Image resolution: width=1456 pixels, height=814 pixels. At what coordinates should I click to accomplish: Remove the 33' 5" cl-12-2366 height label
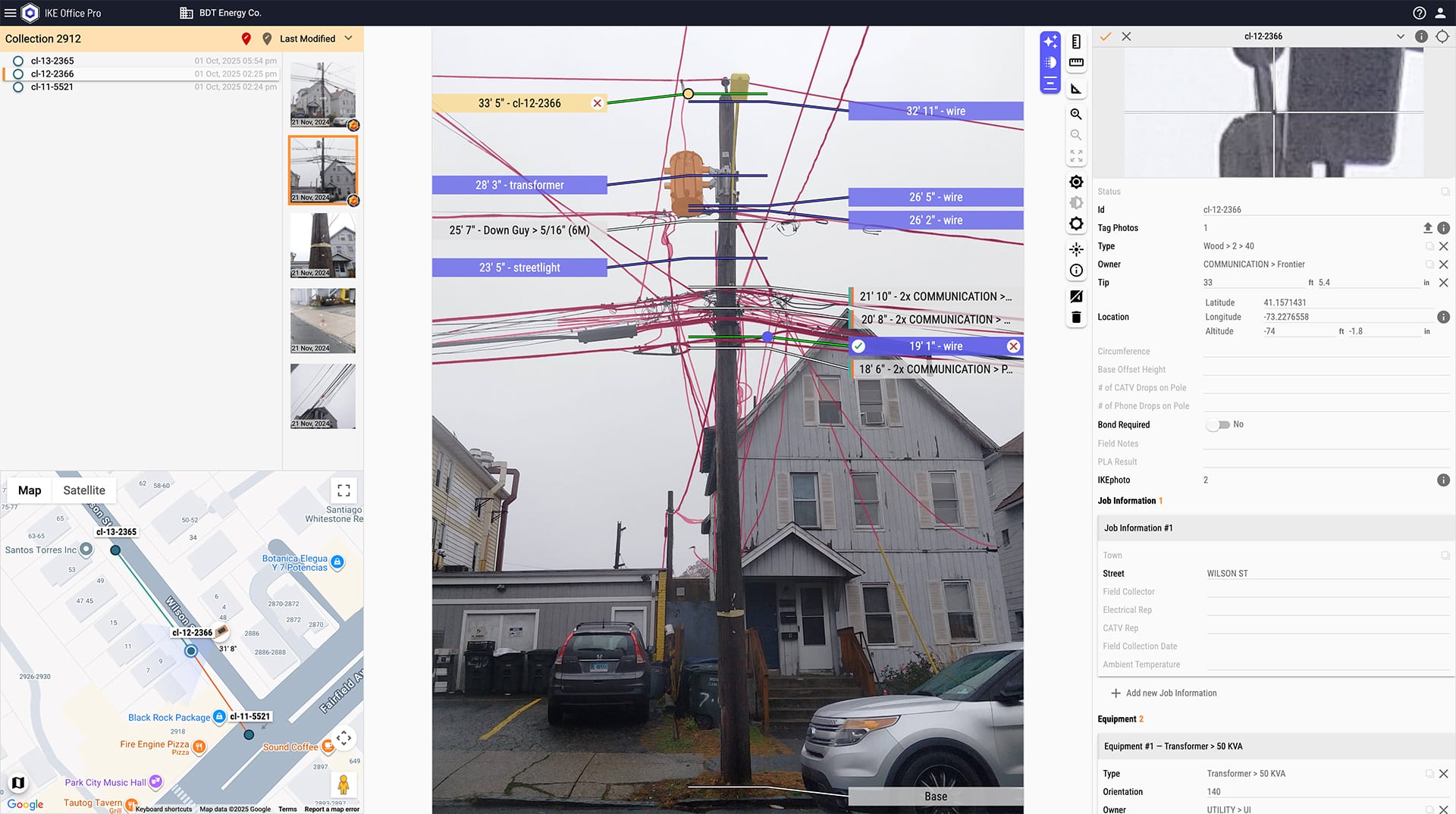(x=598, y=103)
